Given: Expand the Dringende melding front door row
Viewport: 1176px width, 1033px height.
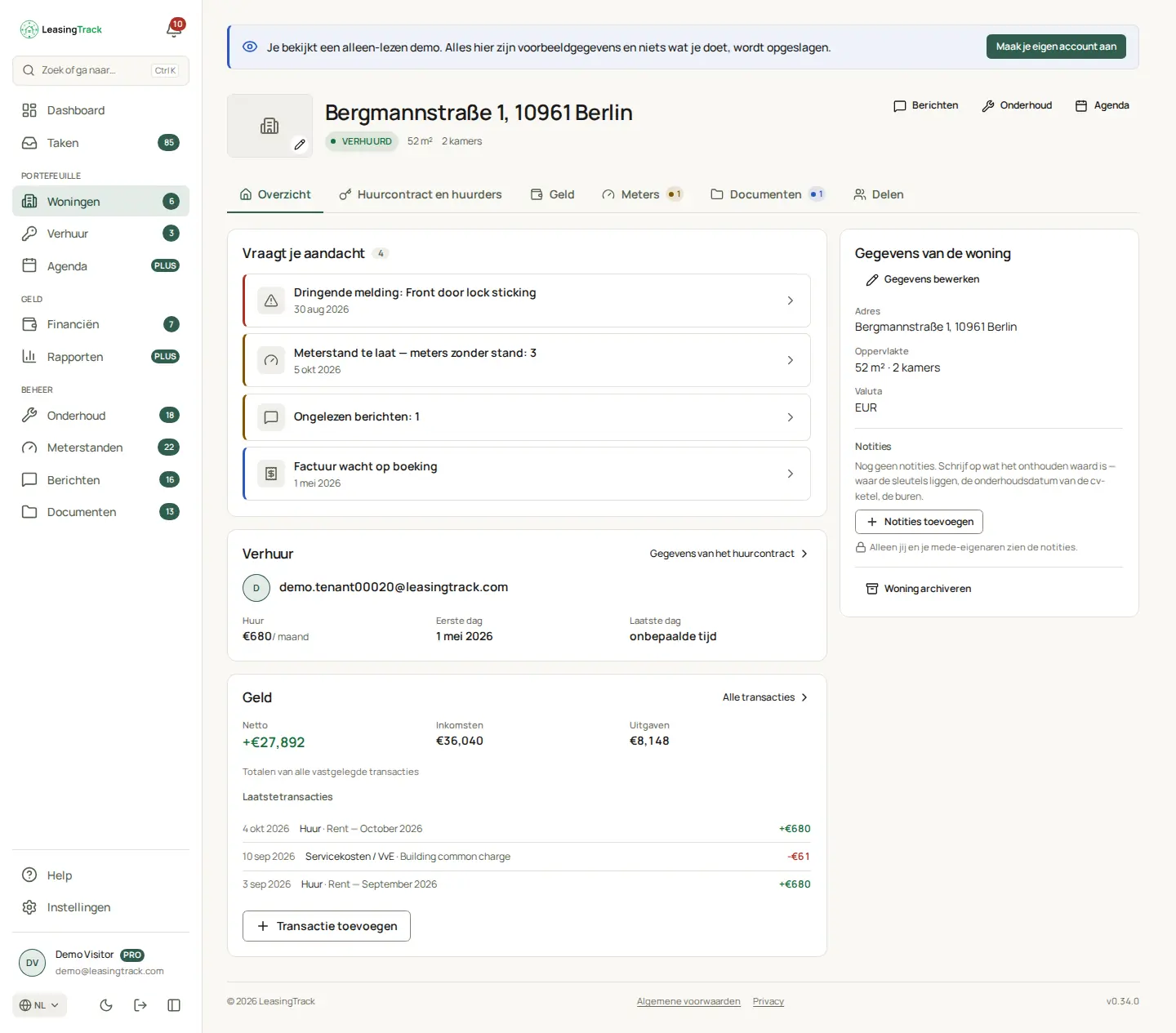Looking at the screenshot, I should pos(527,301).
